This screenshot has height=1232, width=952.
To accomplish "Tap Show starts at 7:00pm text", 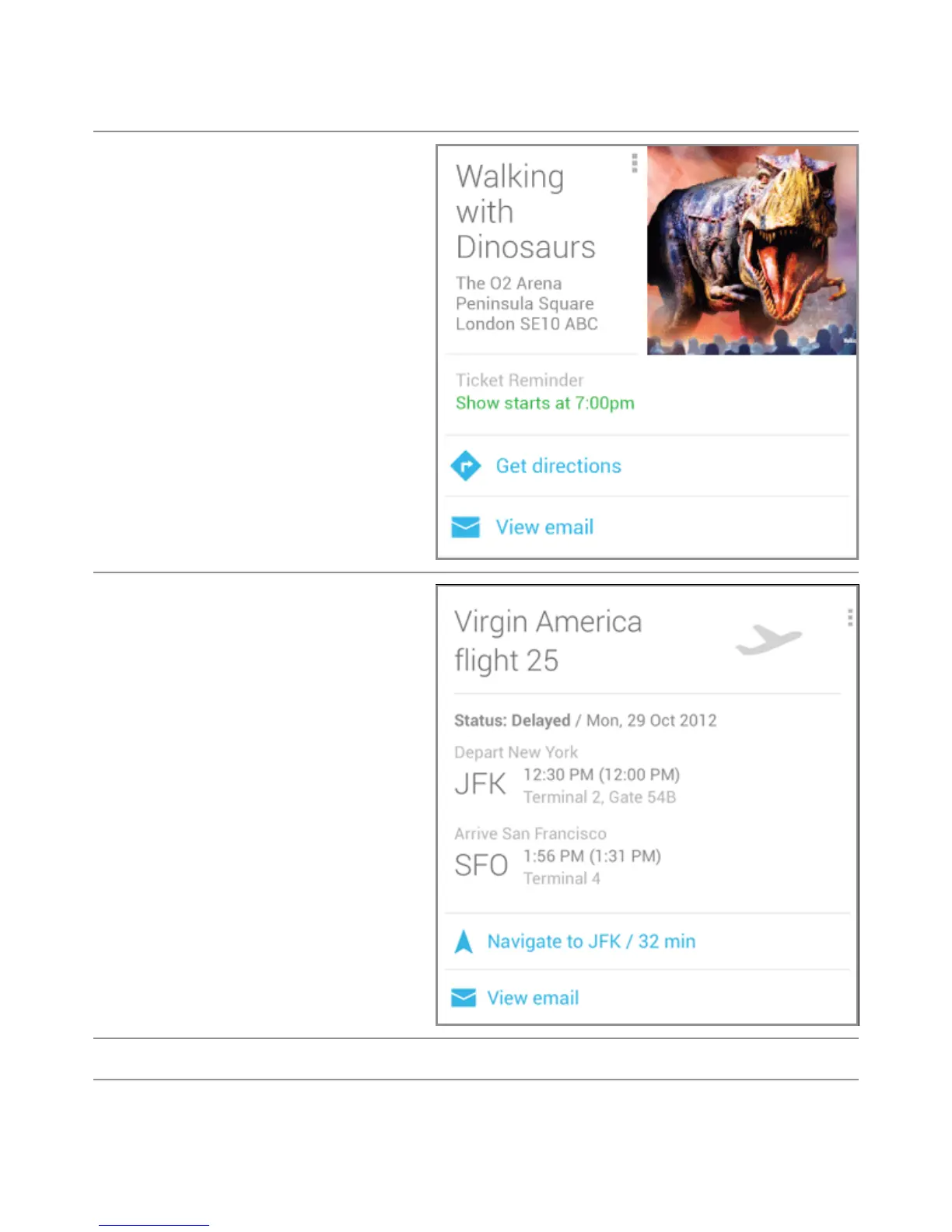I will [544, 403].
